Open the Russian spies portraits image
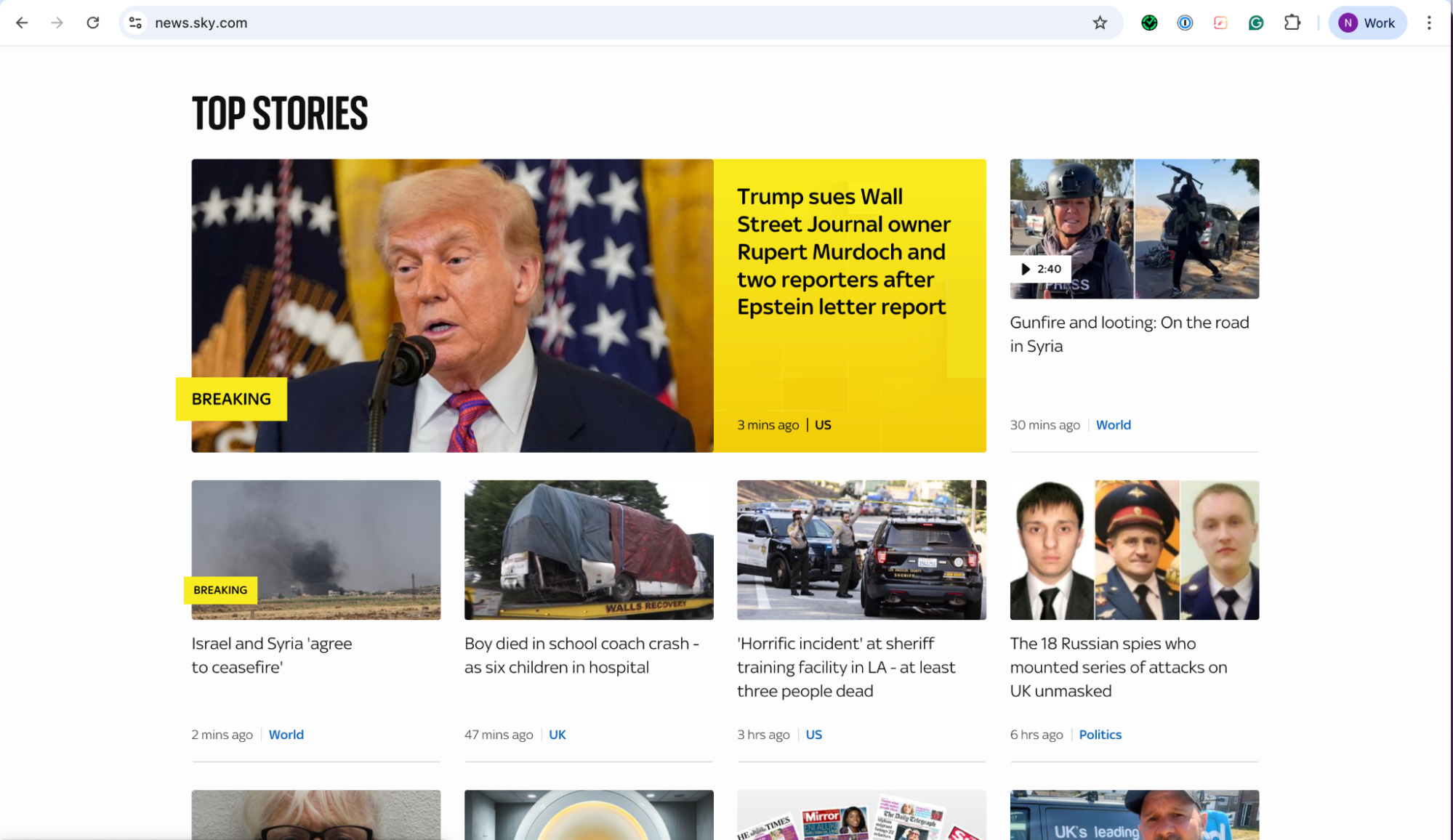 [x=1135, y=549]
